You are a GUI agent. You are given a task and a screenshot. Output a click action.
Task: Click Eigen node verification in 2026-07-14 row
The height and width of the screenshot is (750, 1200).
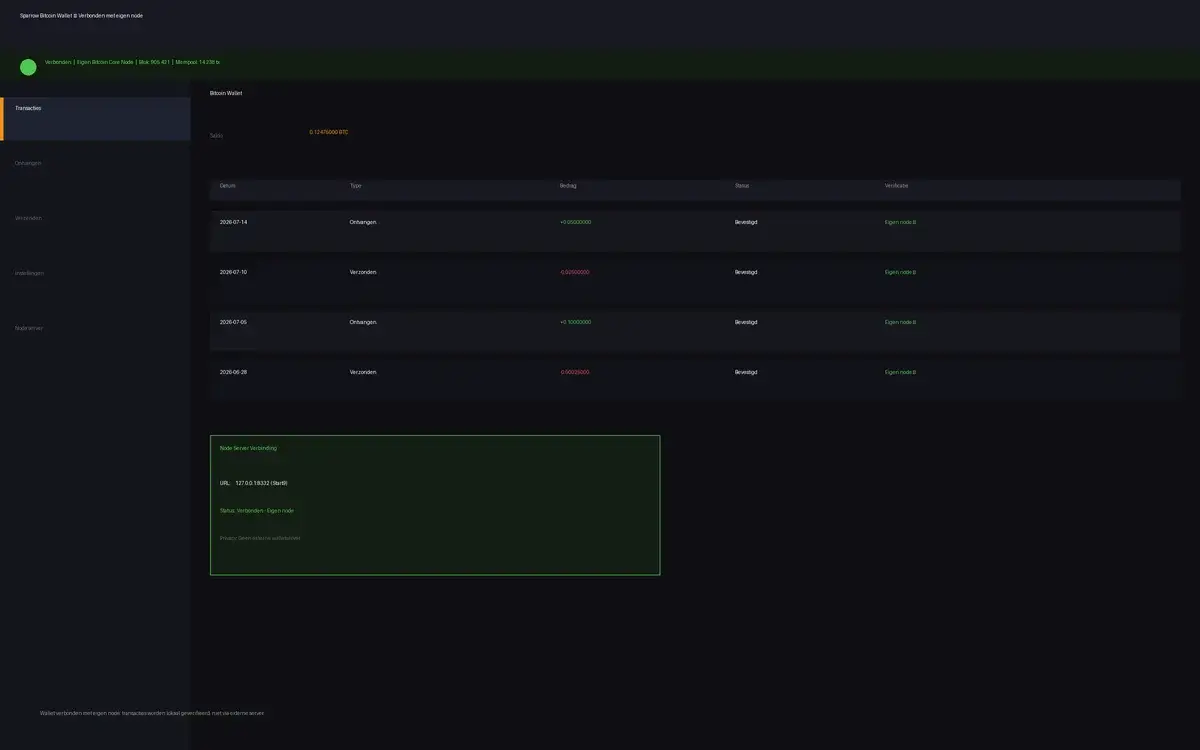(900, 222)
